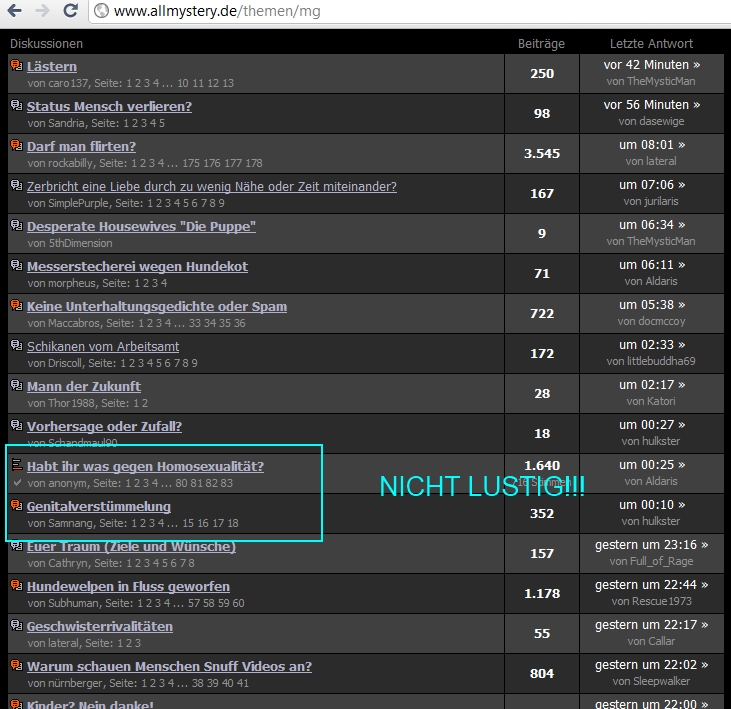Open Habt ihr was gegen Homosexualität? thread

[145, 467]
